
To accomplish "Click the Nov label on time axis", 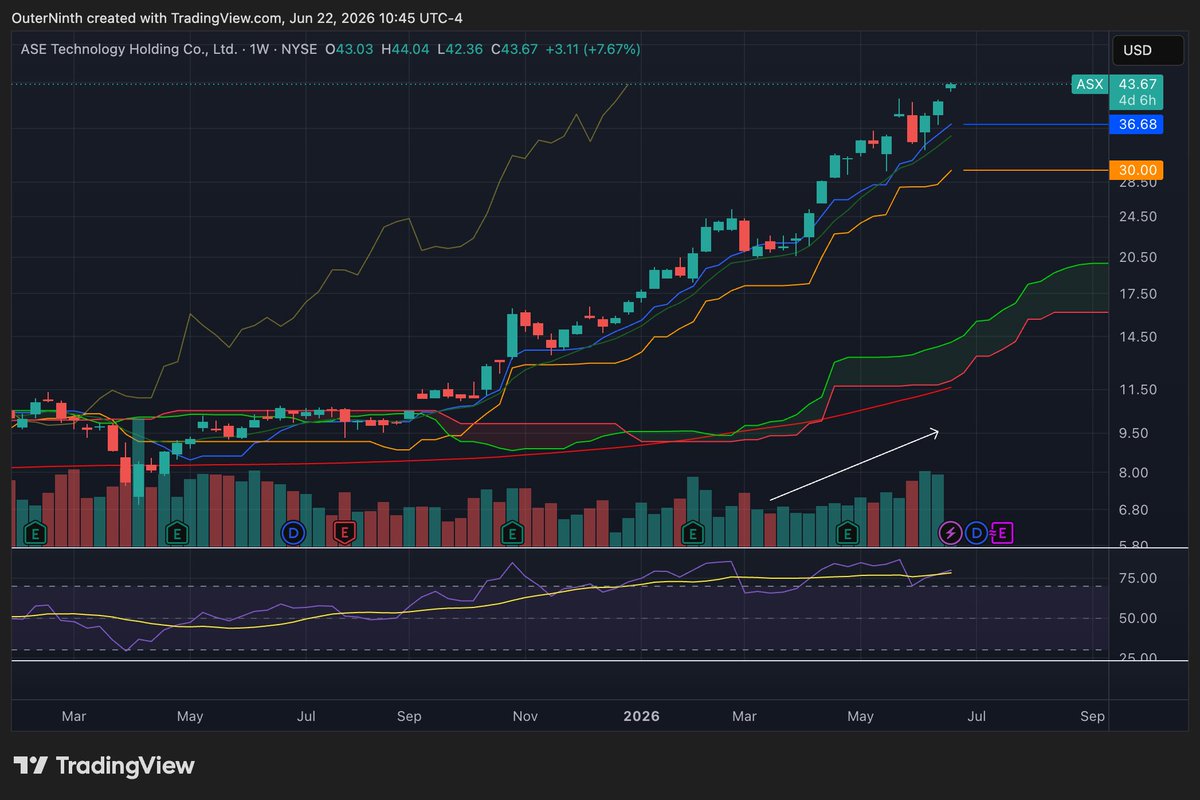I will coord(525,716).
